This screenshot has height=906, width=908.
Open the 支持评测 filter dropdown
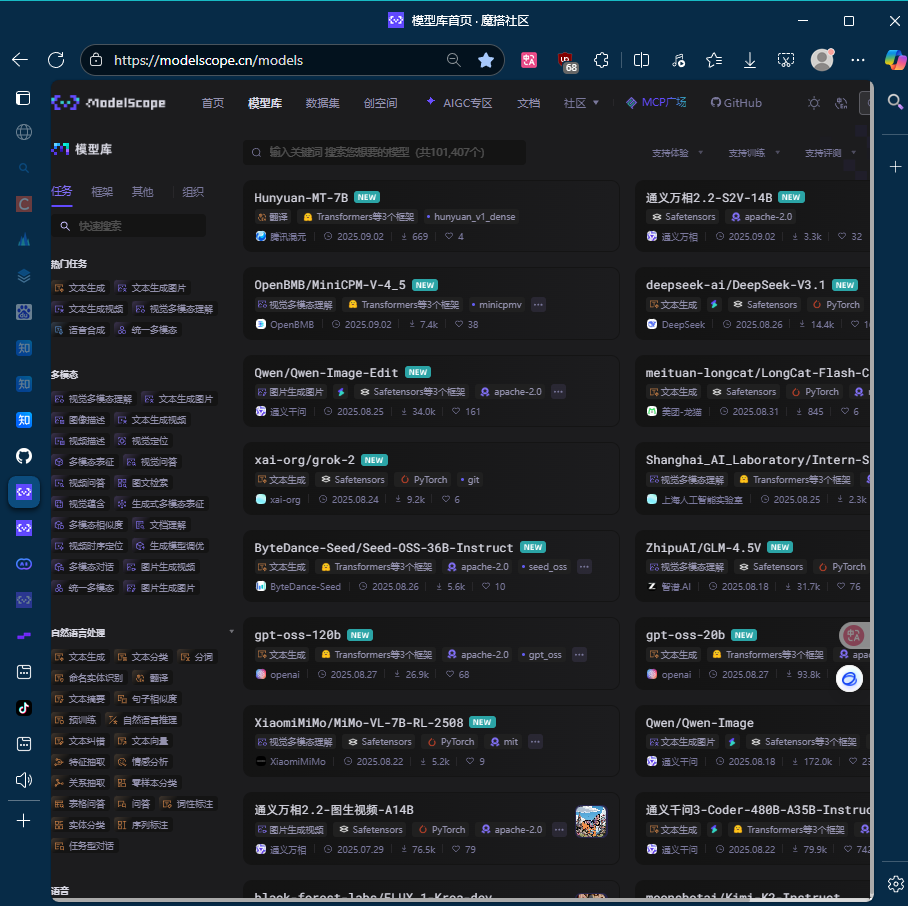(830, 153)
